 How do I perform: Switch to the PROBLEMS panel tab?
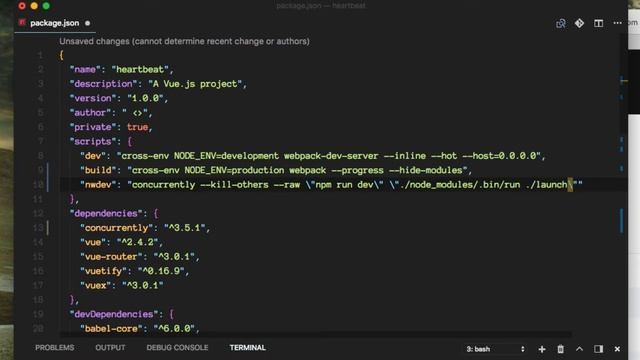point(55,348)
